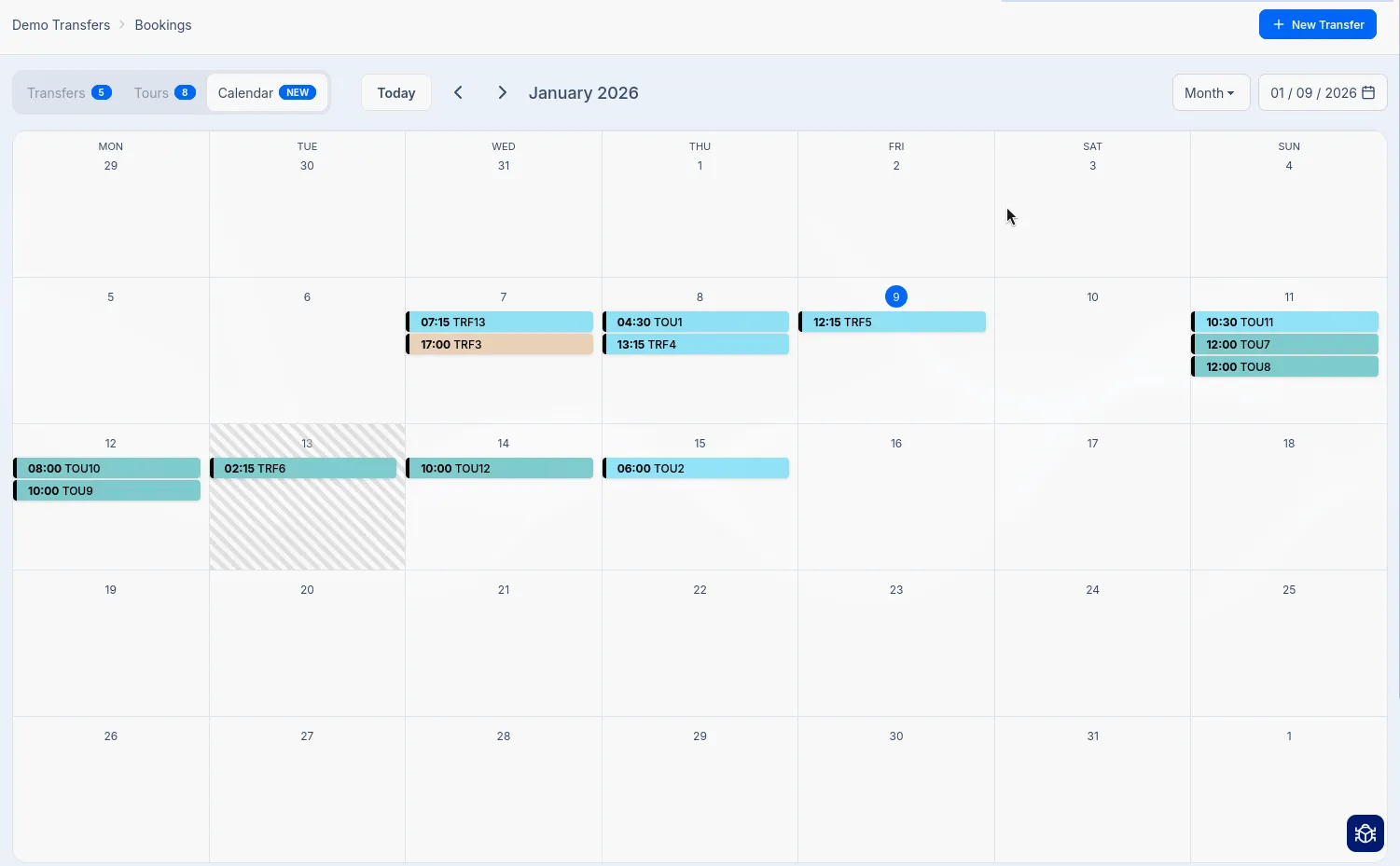Open the 07:15 TRF13 booking
Screen dimensions: 1400x866
500,322
